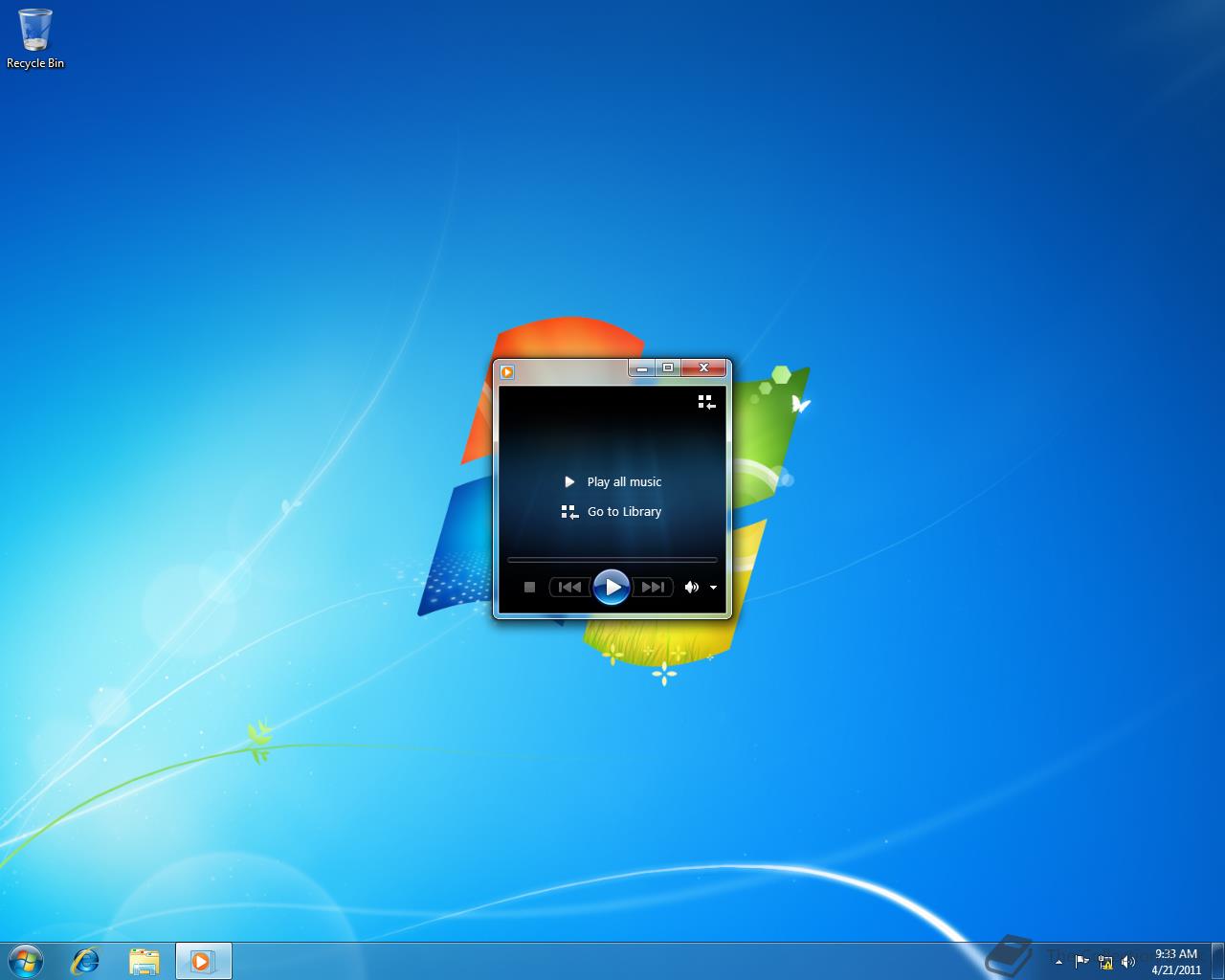
Task: Select the Stop playback icon
Action: click(x=529, y=587)
